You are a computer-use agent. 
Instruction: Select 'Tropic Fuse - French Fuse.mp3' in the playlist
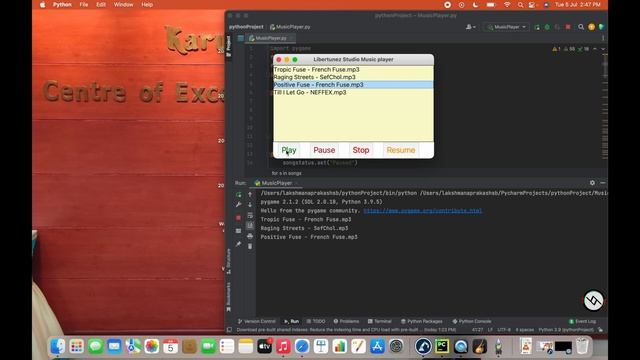(x=353, y=69)
